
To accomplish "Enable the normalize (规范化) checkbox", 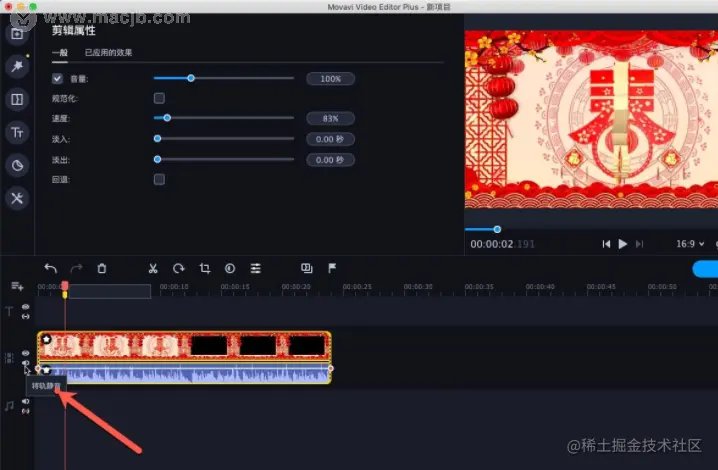I will point(159,98).
